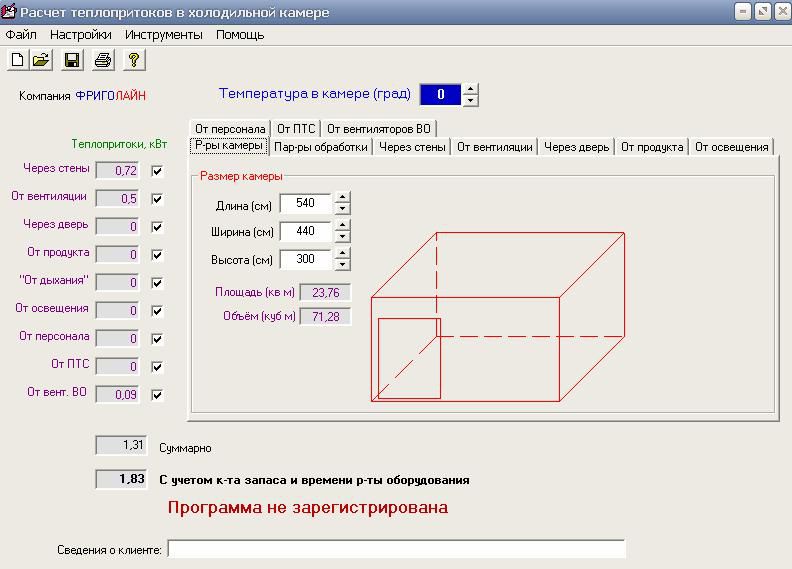The image size is (792, 569).
Task: Toggle the От вентиляции checkbox
Action: pos(156,199)
